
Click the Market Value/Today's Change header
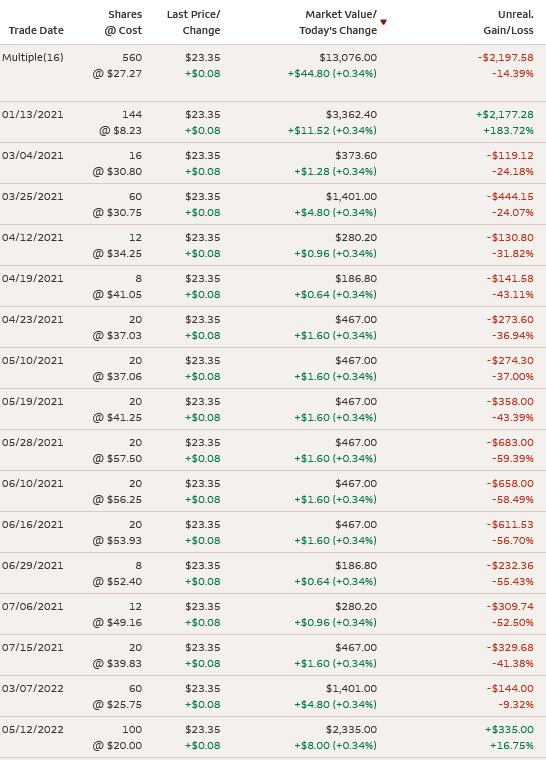(338, 22)
